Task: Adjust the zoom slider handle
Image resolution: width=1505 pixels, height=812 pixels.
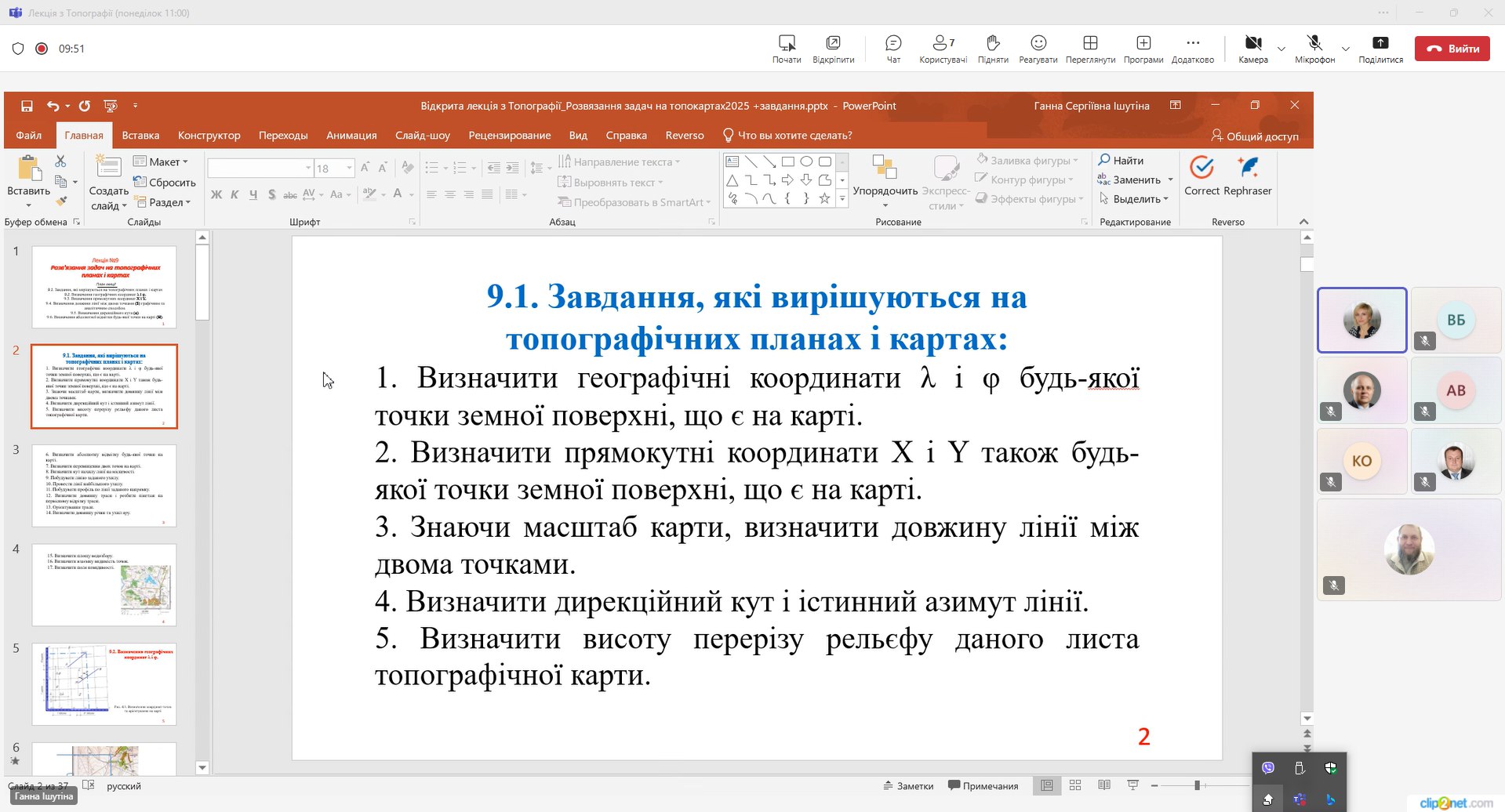Action: tap(1197, 785)
